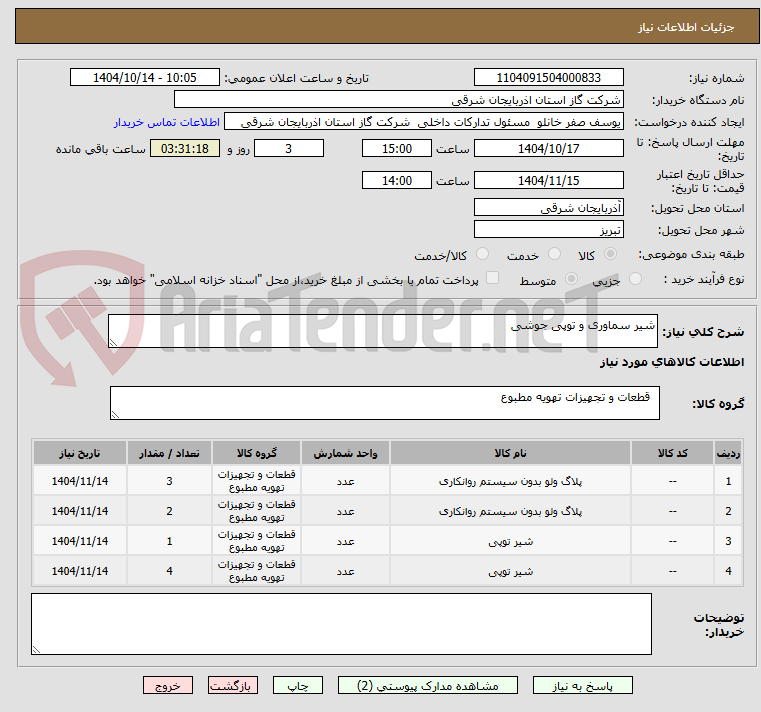Click the شرح کلی نیاز text area
The image size is (761, 712).
[x=383, y=331]
